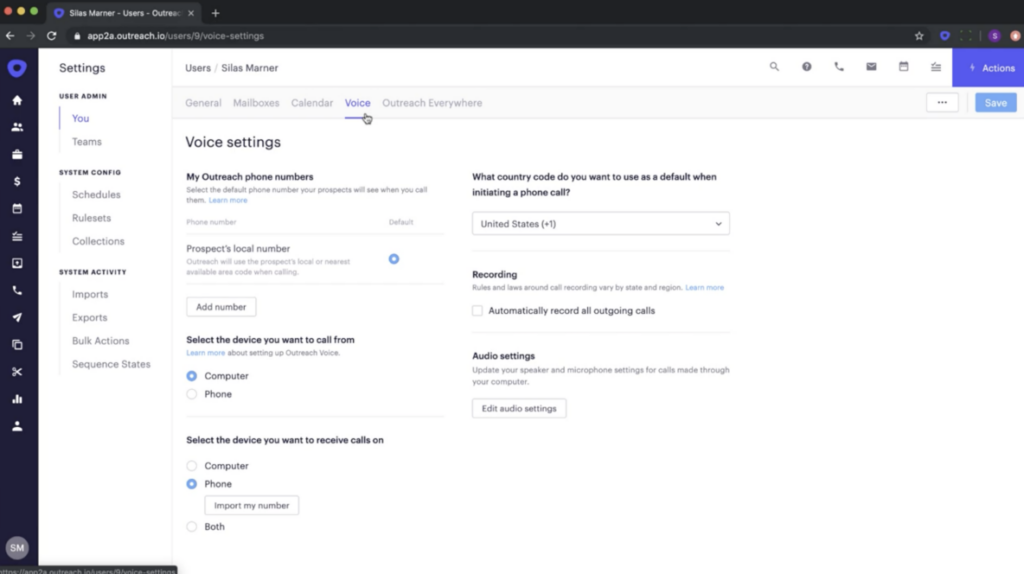Click Outreach browser extension icon
This screenshot has width=1024, height=574.
(x=944, y=36)
